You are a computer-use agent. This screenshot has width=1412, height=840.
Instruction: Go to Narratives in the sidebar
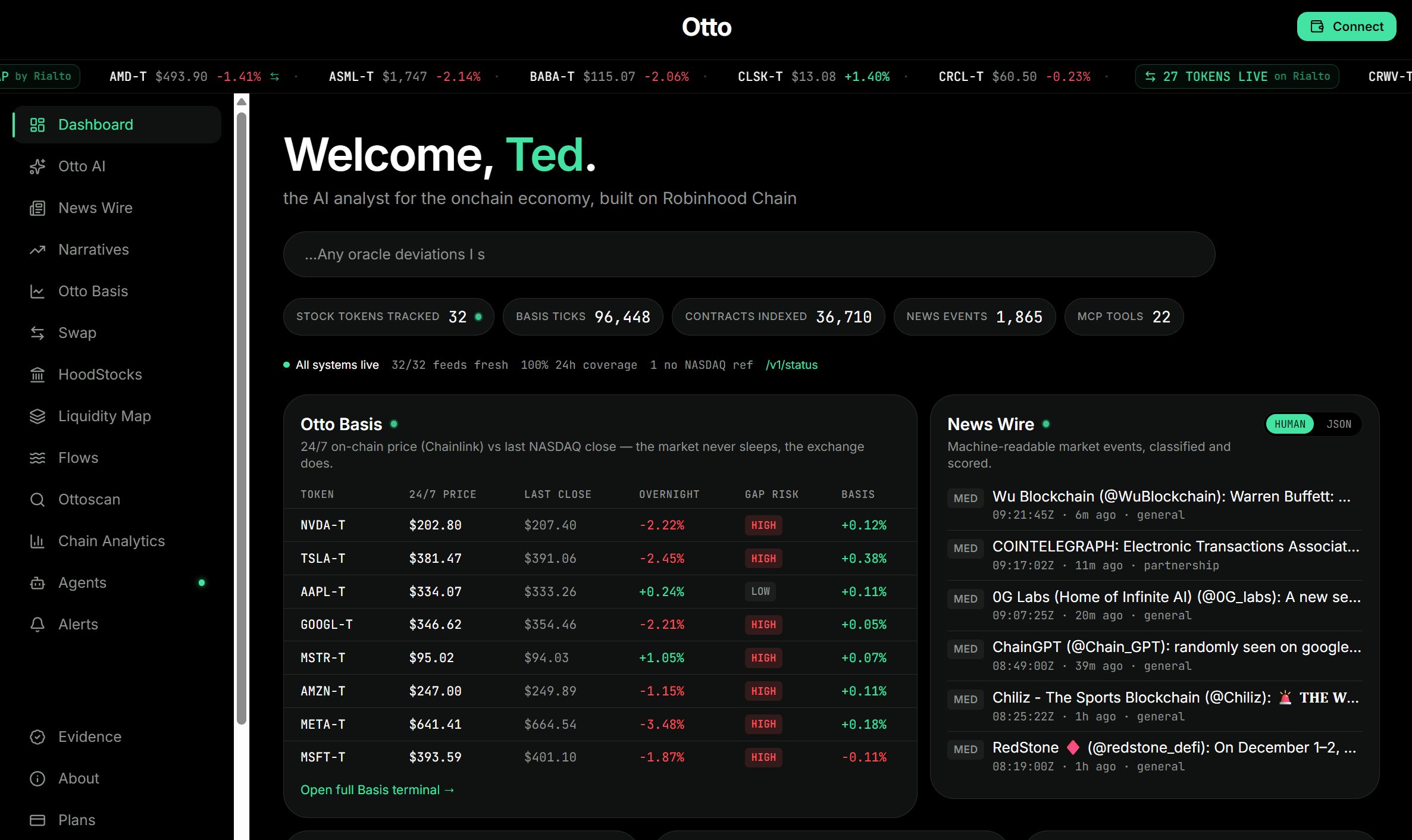[x=117, y=250]
